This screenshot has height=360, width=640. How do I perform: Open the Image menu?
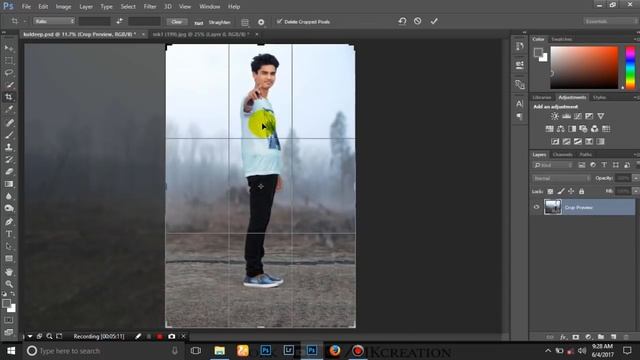63,7
